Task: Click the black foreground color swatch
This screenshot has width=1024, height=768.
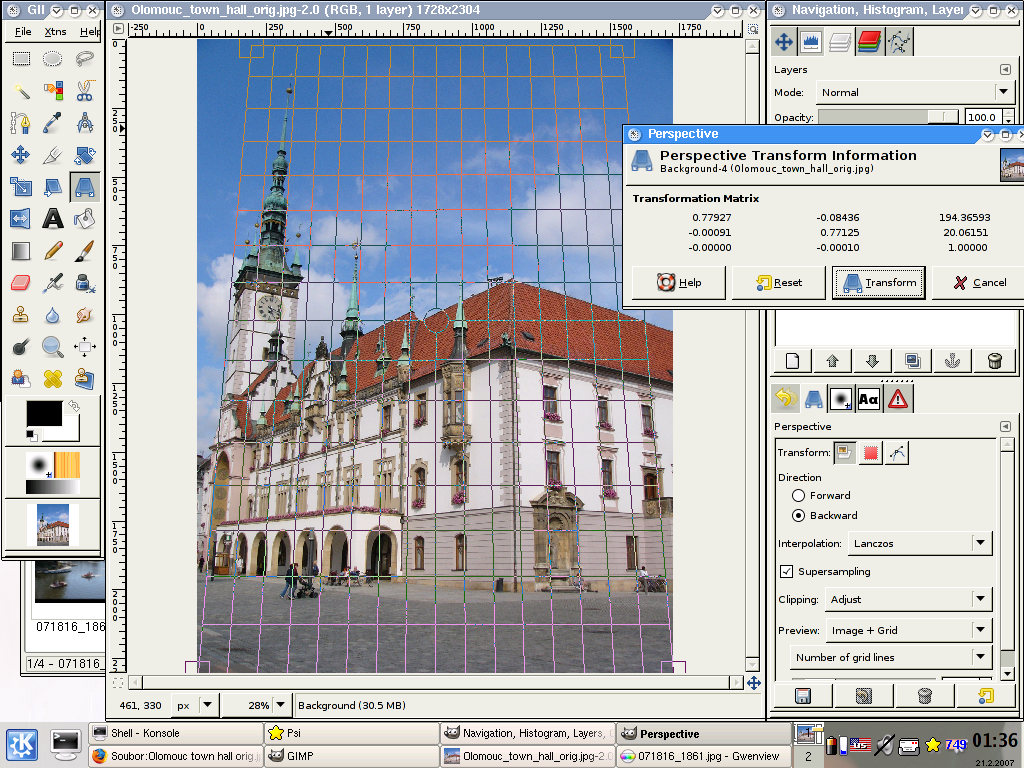Action: pos(43,413)
